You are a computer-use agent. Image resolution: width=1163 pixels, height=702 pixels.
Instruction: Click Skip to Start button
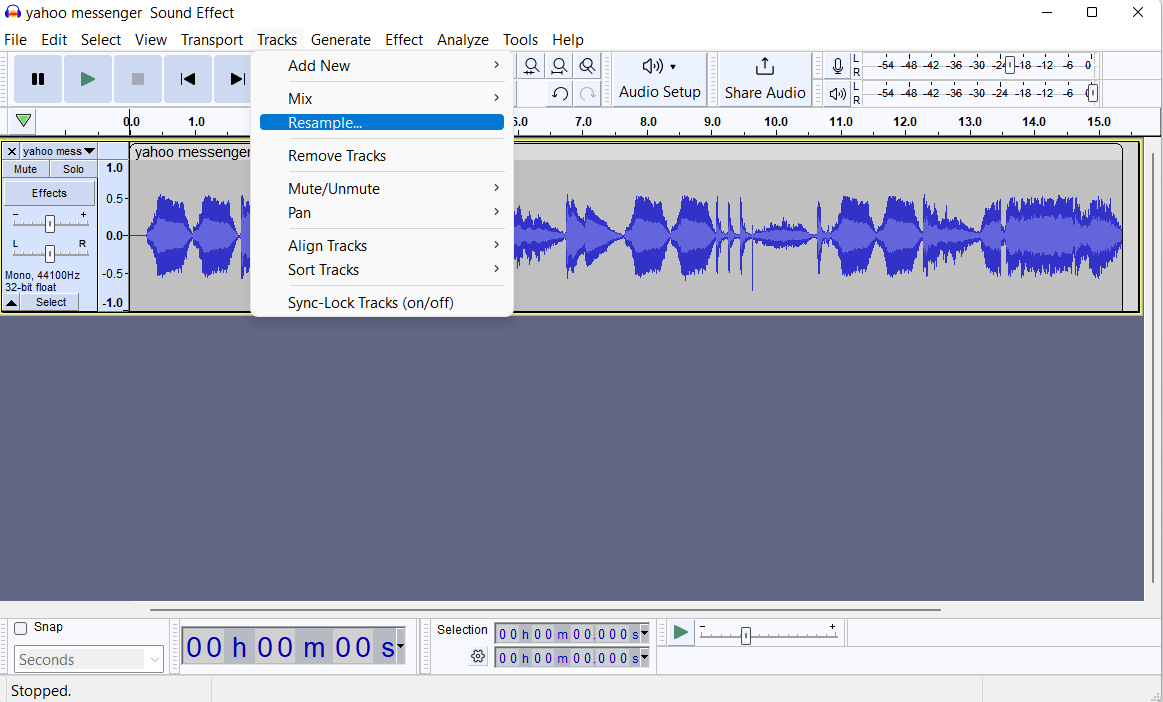click(x=188, y=79)
